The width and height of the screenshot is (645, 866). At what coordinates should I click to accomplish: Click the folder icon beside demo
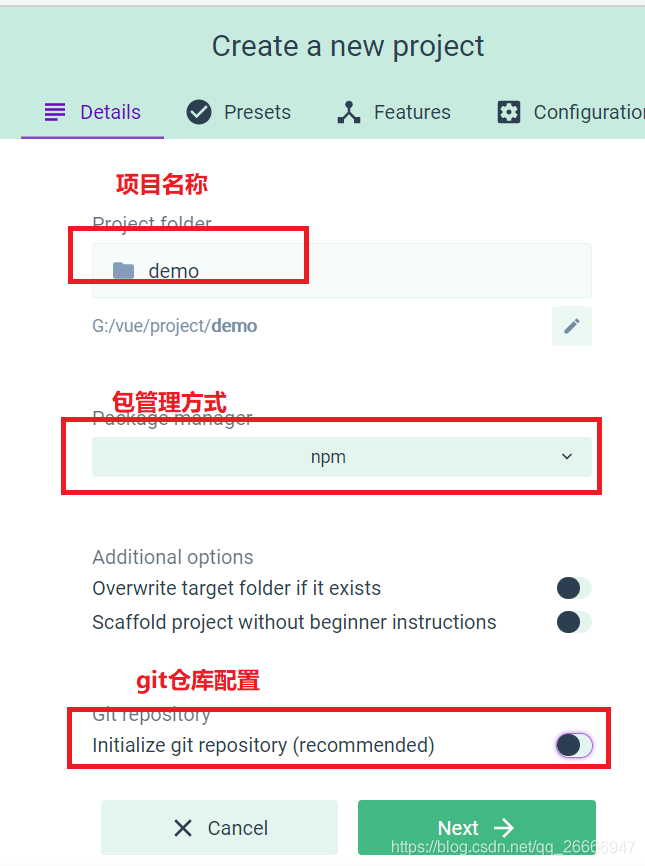coord(123,271)
